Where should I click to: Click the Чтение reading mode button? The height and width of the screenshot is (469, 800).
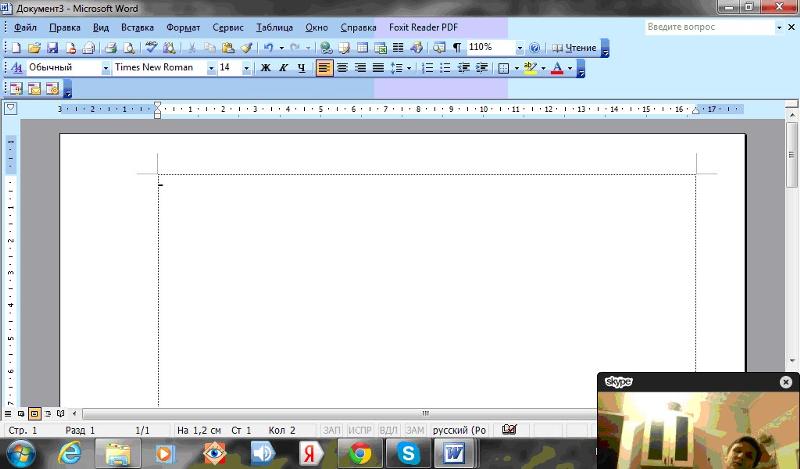pos(574,48)
